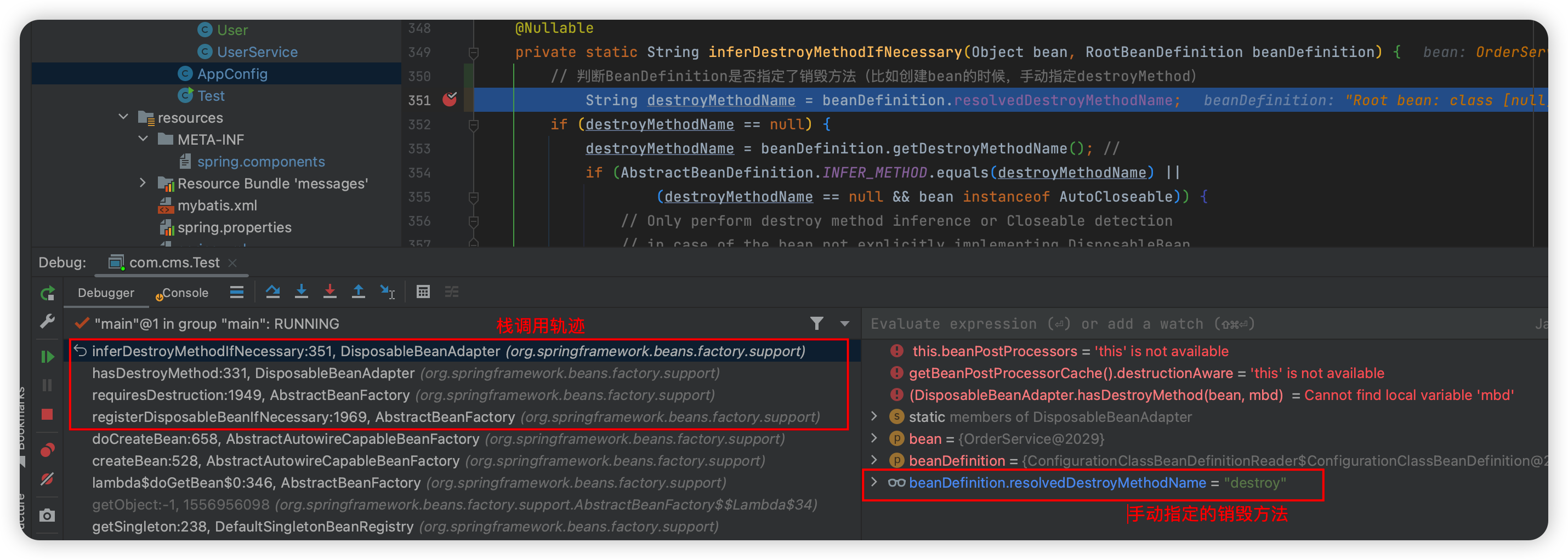Select the "main"@1 RUNNING thread entry
The image size is (1568, 560).
tap(217, 323)
